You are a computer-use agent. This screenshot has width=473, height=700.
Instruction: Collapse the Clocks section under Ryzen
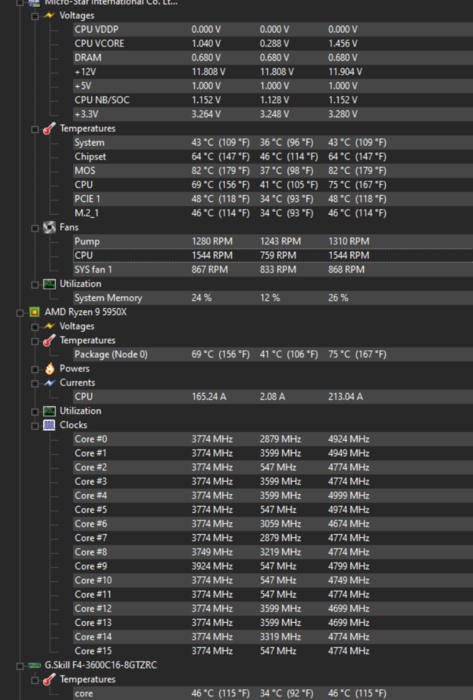pos(35,426)
